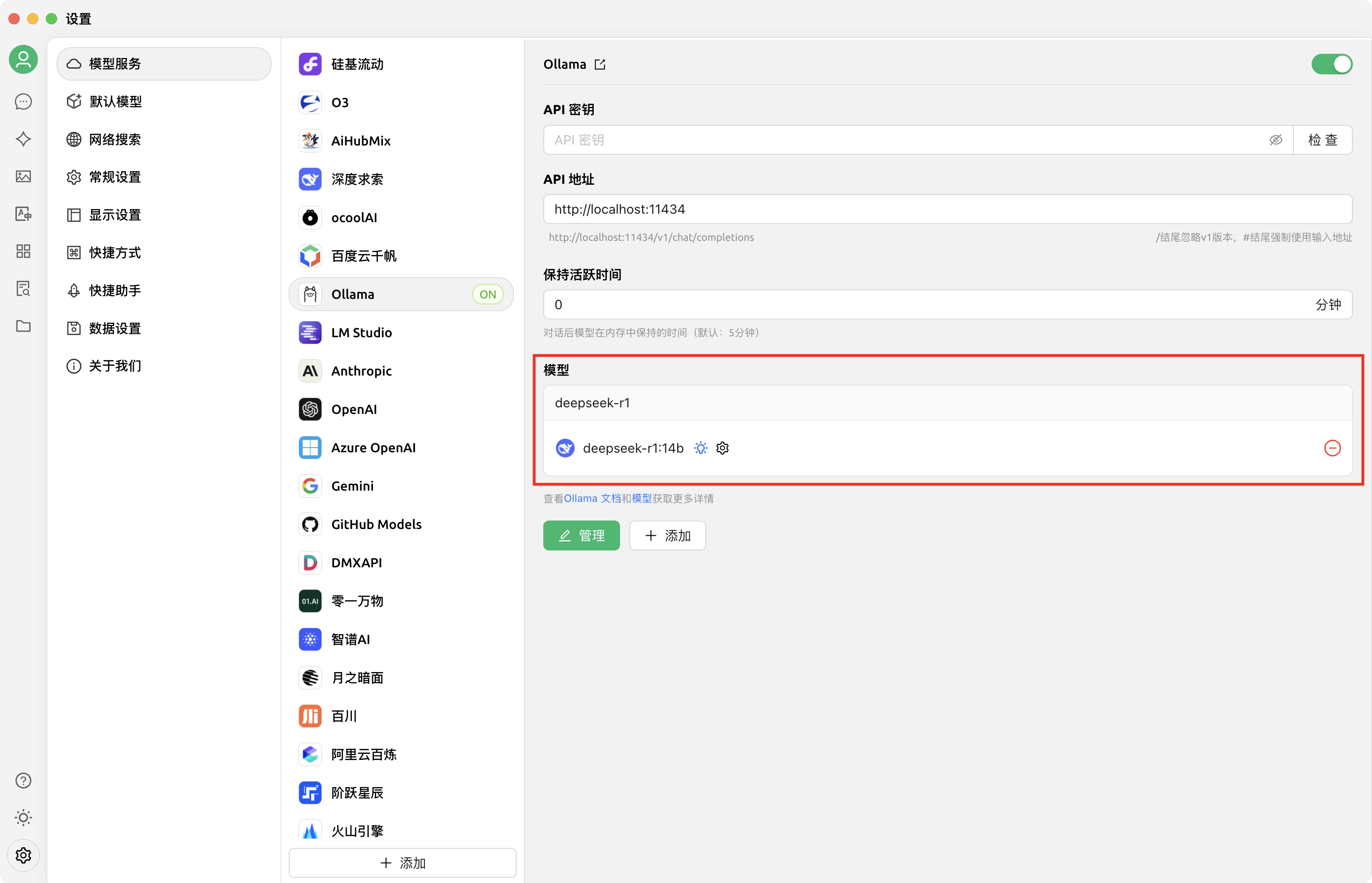This screenshot has width=1372, height=883.
Task: Open the Ollama 文档 link
Action: pyautogui.click(x=592, y=499)
